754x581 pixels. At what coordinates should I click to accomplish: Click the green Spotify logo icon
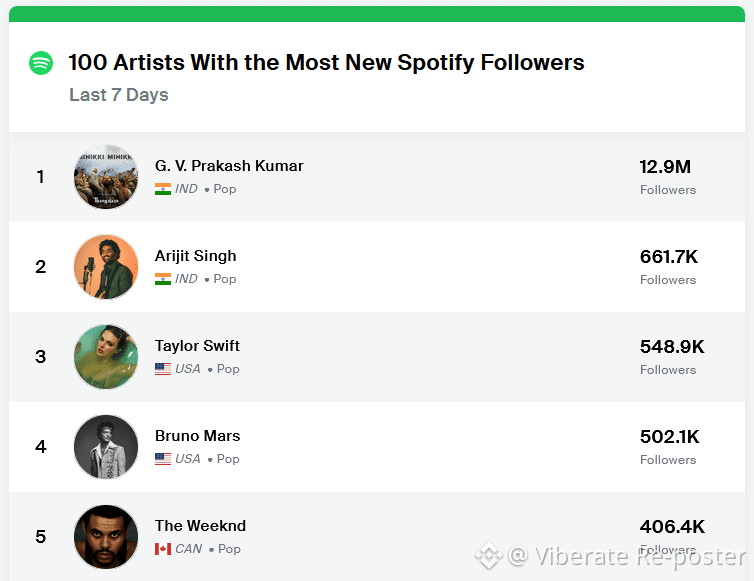click(x=41, y=63)
